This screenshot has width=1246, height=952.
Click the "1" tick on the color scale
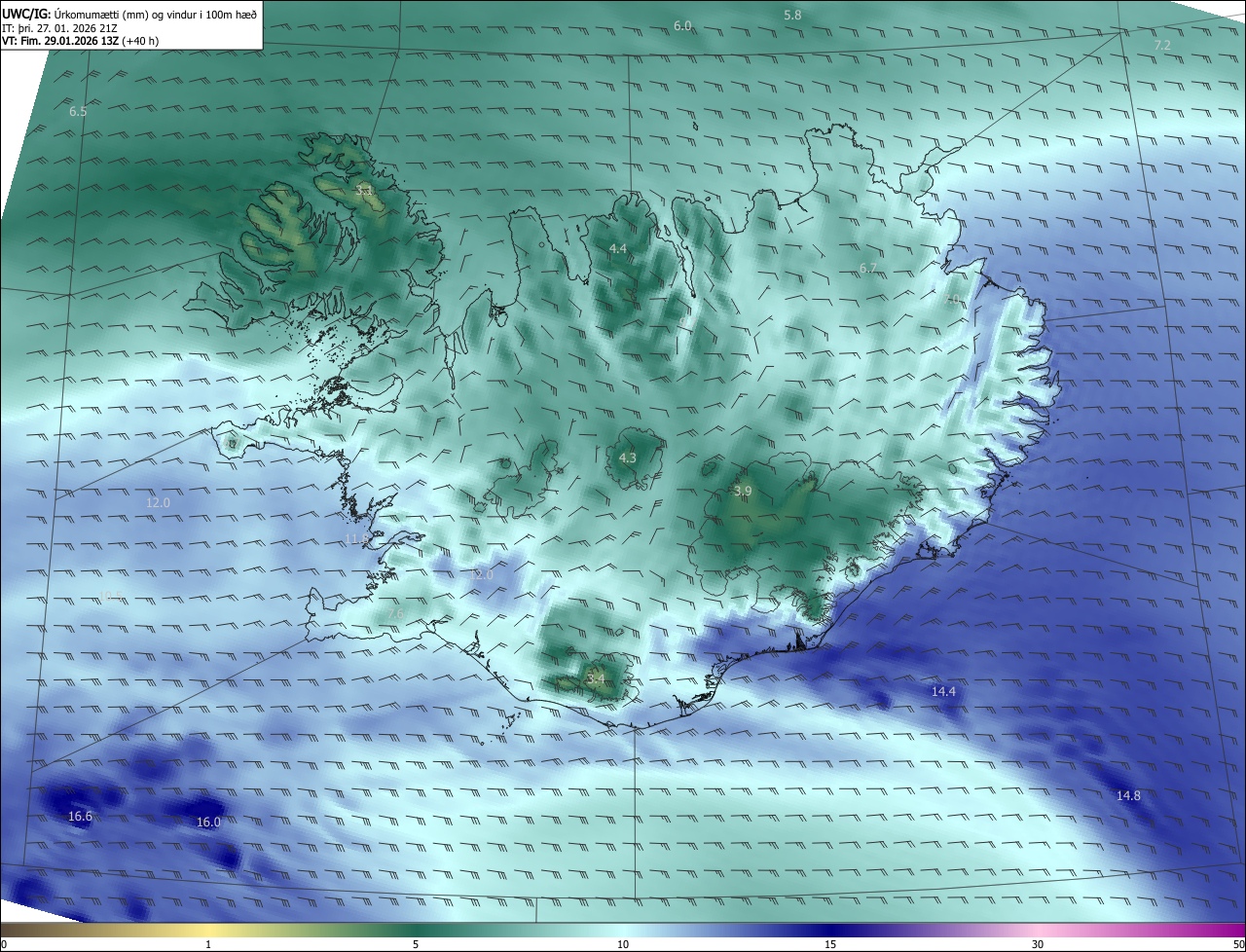tap(208, 944)
